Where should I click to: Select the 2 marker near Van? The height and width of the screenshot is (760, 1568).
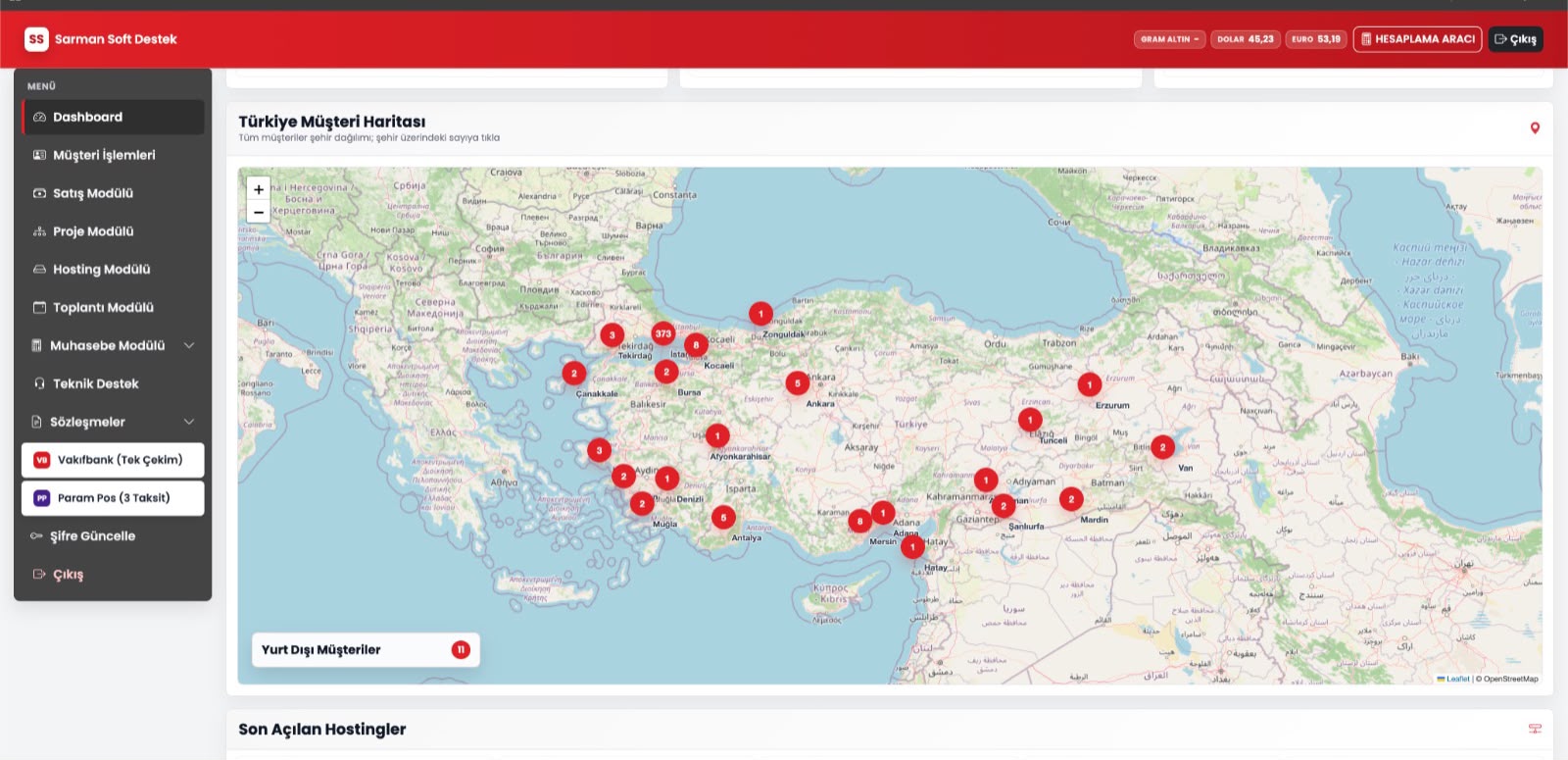1162,447
